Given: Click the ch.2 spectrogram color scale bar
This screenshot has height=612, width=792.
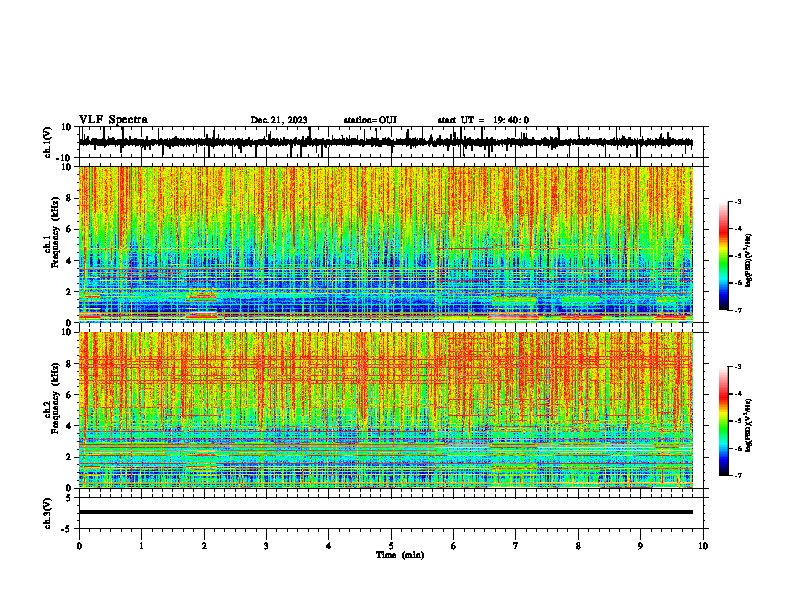Looking at the screenshot, I should tap(724, 421).
